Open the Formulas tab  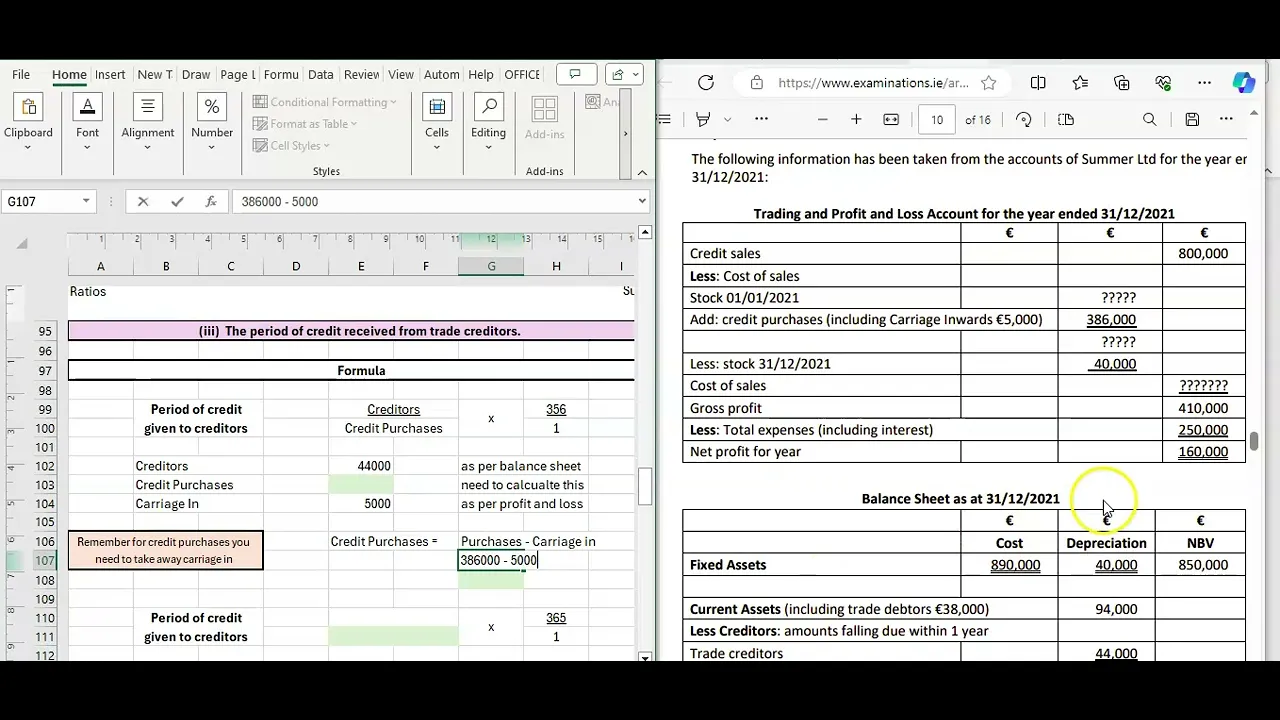tap(281, 75)
